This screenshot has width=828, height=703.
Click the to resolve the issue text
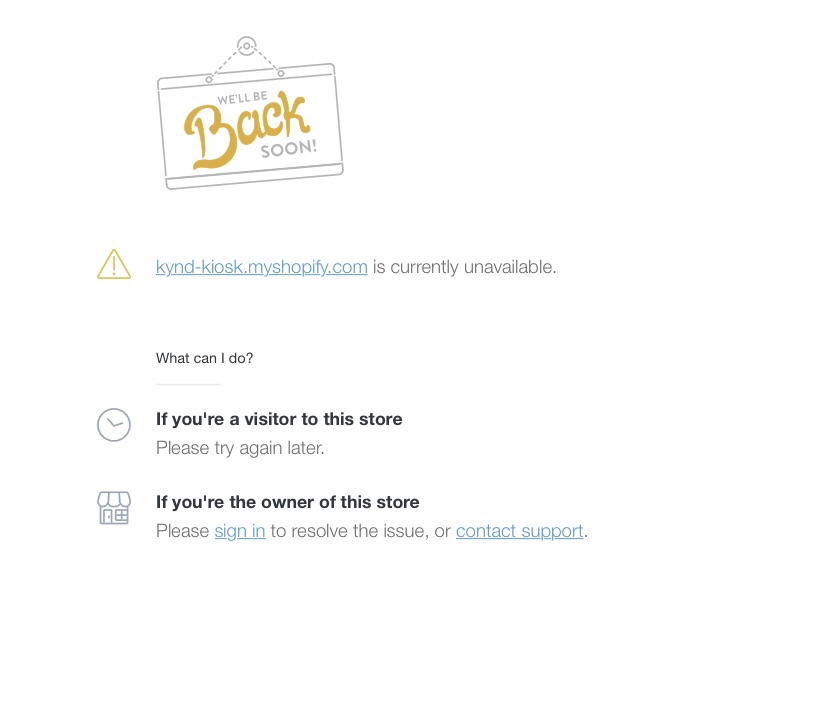tap(351, 531)
